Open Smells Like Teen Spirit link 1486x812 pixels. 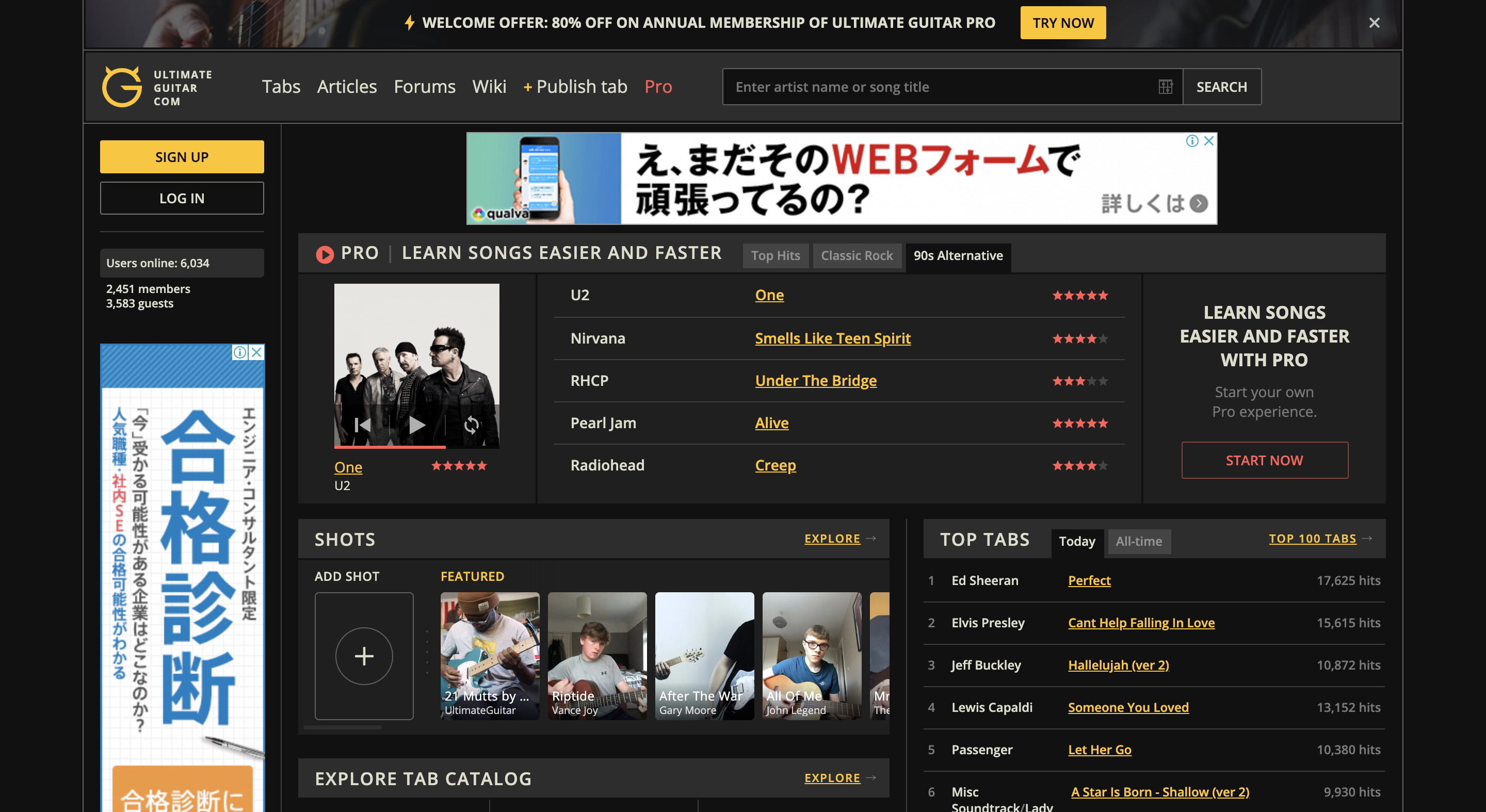[832, 338]
